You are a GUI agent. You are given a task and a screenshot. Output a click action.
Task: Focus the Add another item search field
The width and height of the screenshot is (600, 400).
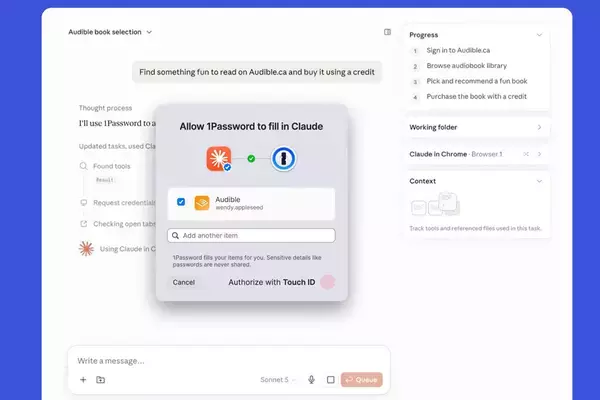tap(251, 235)
